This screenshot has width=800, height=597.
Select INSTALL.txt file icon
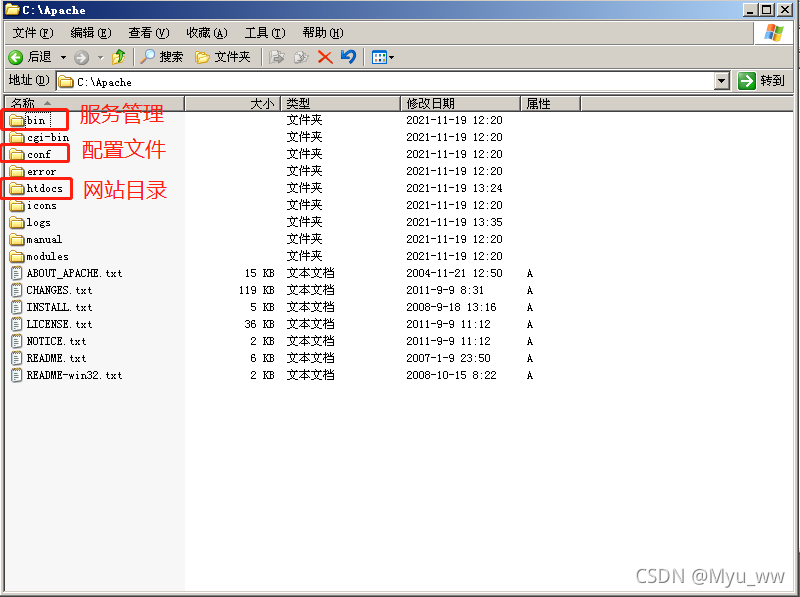point(17,307)
